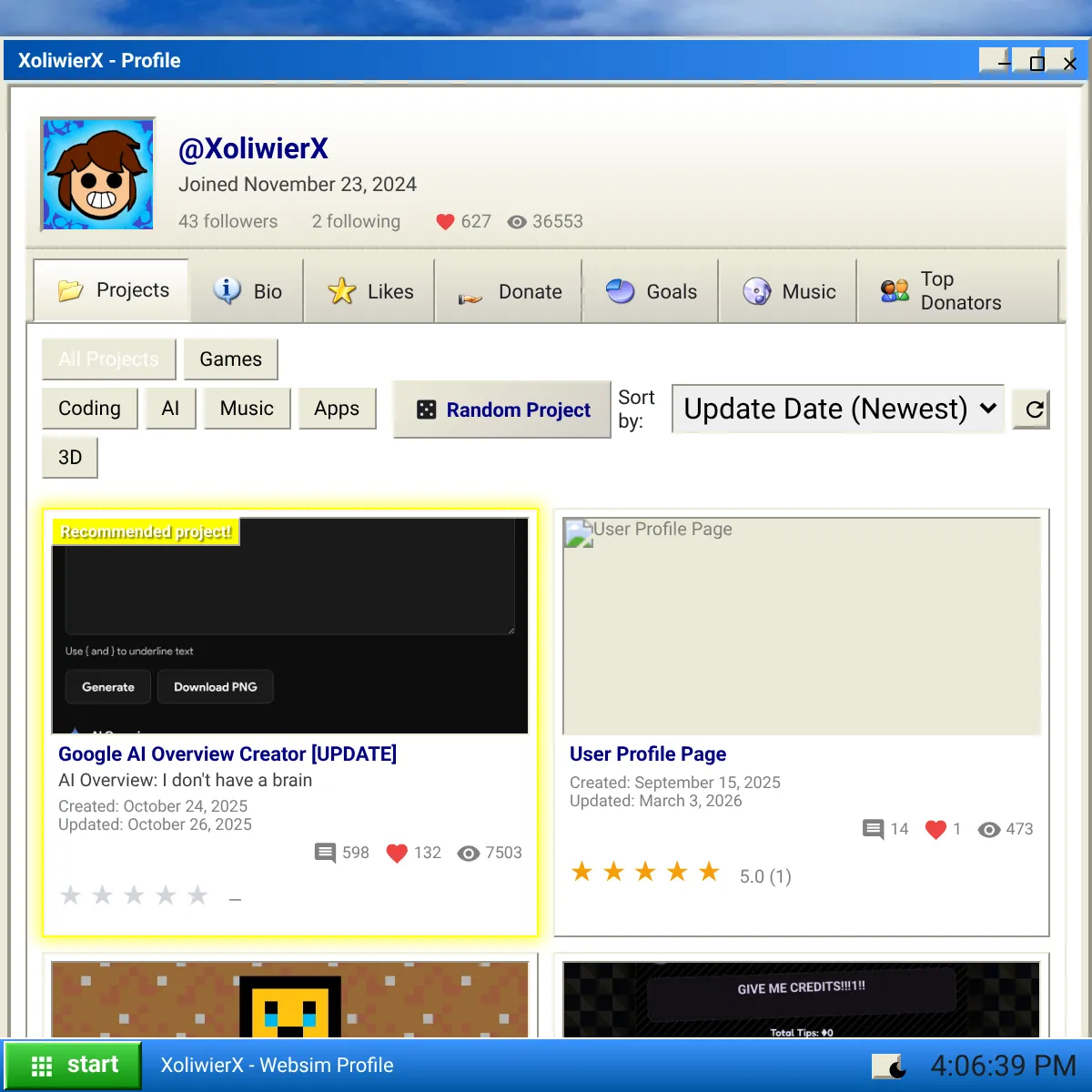
Task: Enable the 3D project filter
Action: pyautogui.click(x=70, y=458)
